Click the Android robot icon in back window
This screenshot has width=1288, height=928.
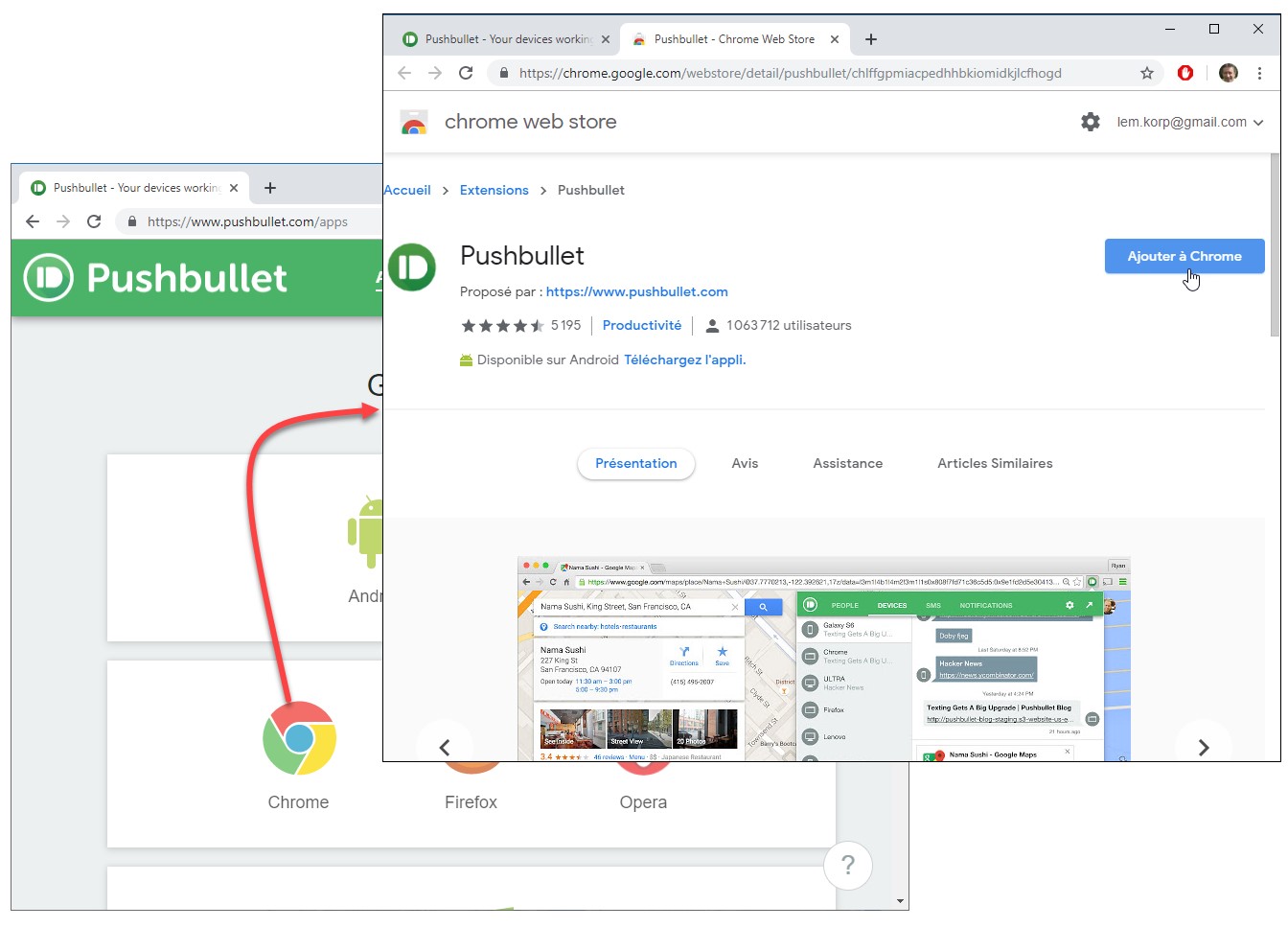[365, 532]
